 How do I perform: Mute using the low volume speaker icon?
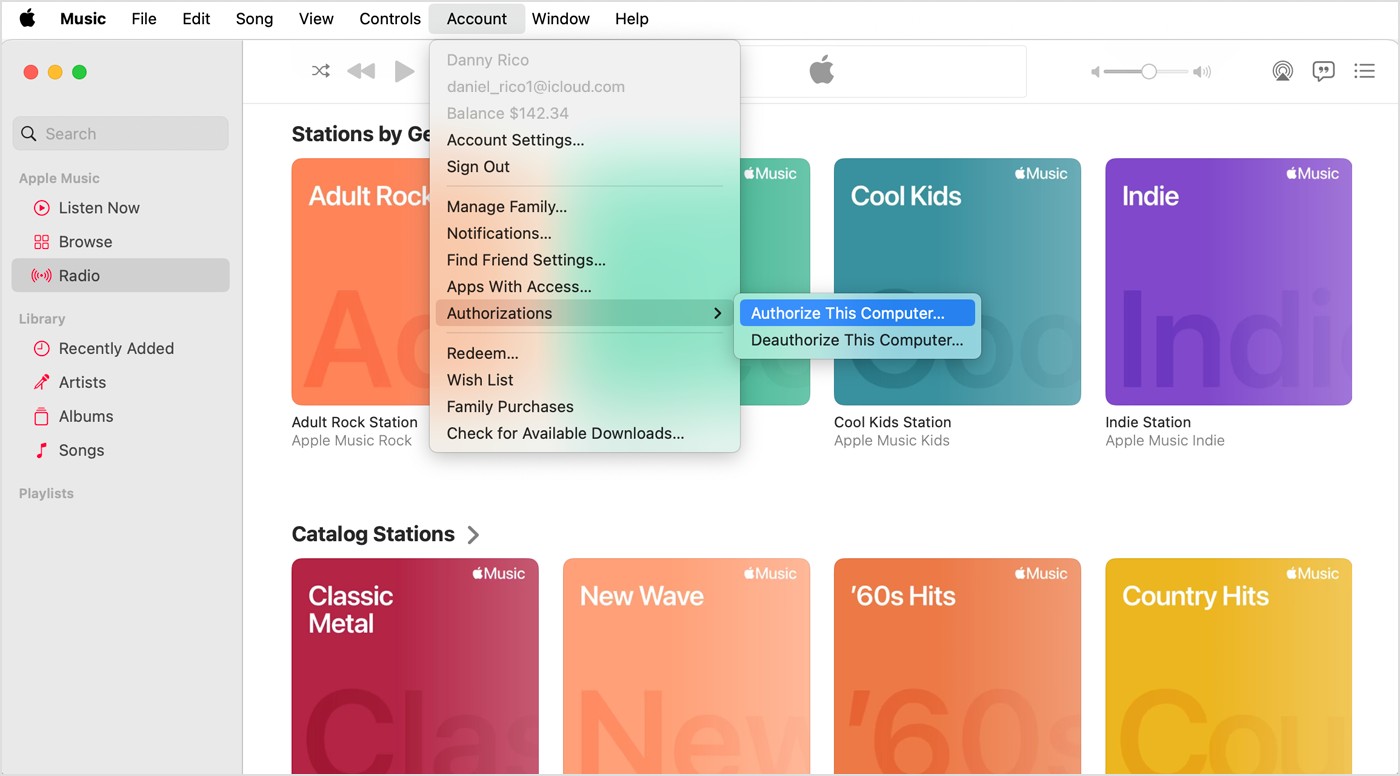(x=1095, y=72)
